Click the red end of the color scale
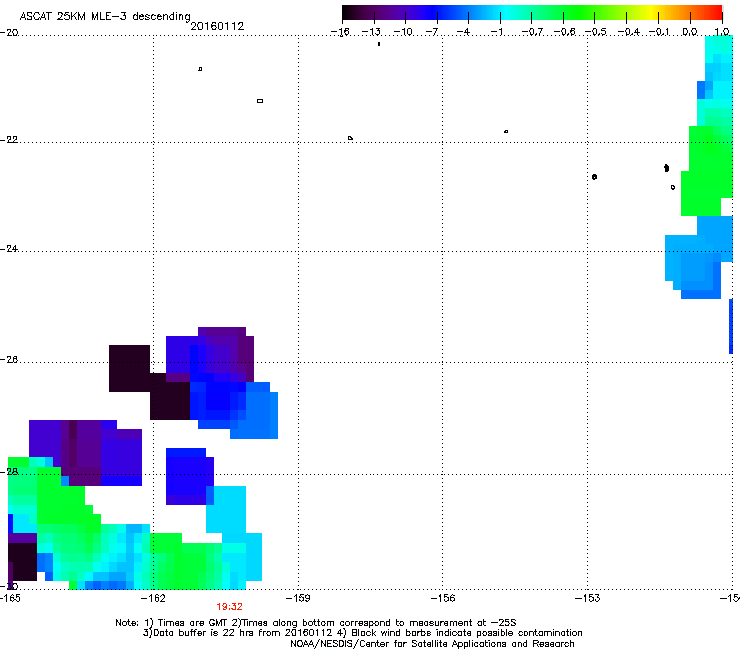The height and width of the screenshot is (650, 740). tap(715, 13)
